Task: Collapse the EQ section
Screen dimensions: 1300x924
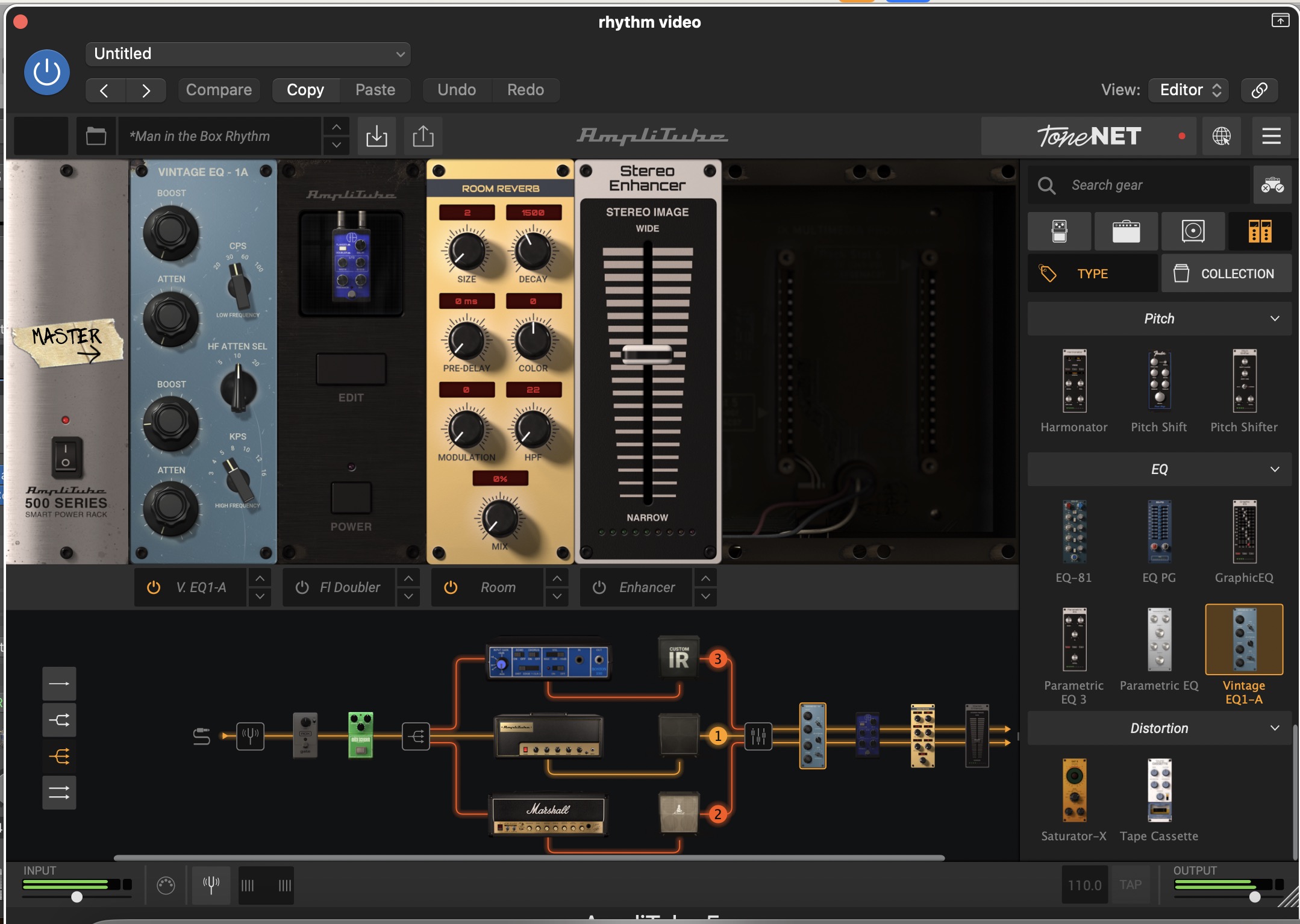Action: click(1160, 469)
